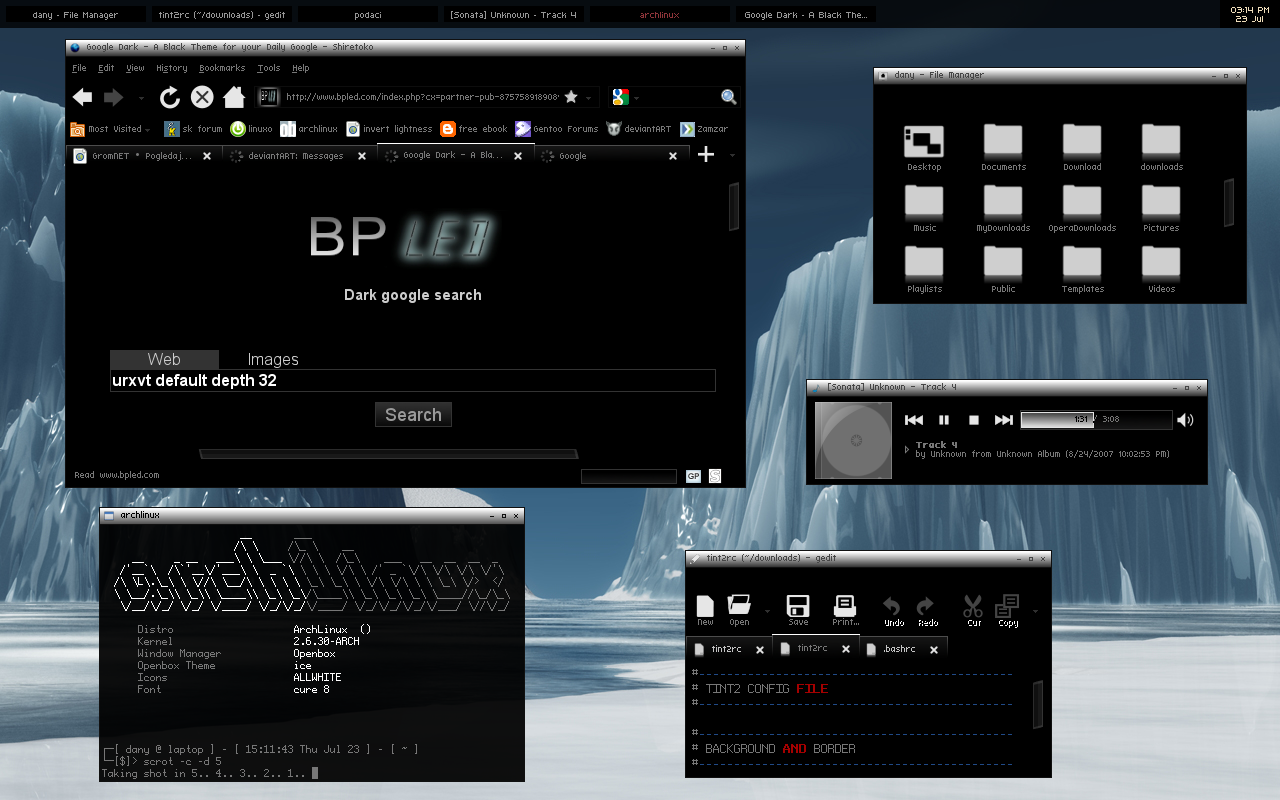
Task: Click the GP icon in Firefox status bar
Action: [x=693, y=476]
